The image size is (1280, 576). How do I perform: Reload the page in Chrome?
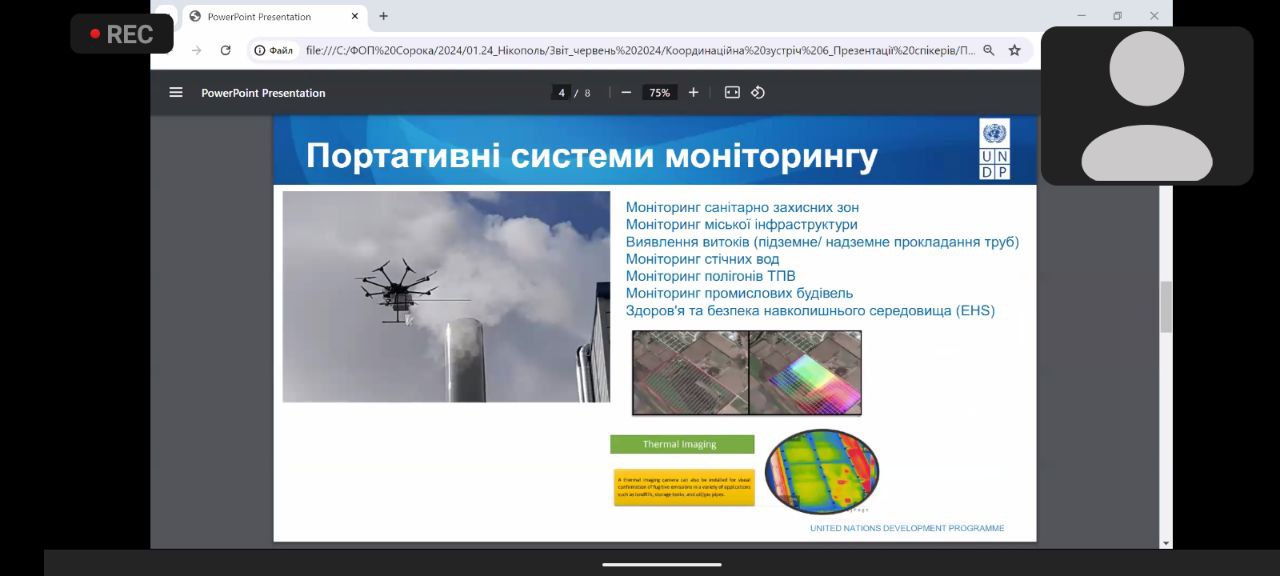[226, 50]
